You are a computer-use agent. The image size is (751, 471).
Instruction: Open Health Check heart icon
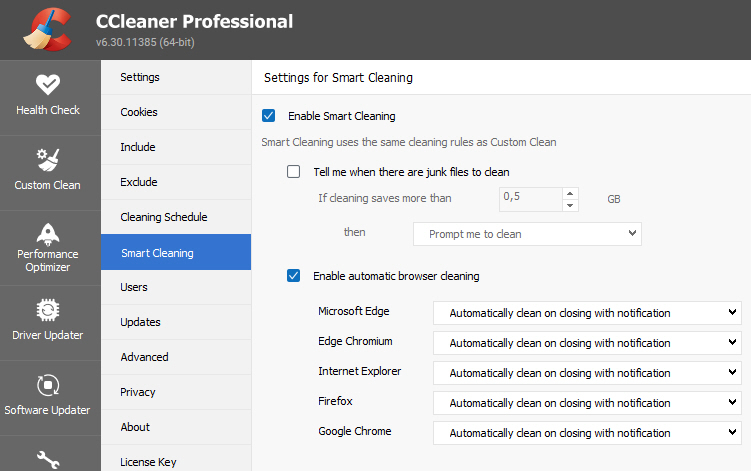click(48, 85)
